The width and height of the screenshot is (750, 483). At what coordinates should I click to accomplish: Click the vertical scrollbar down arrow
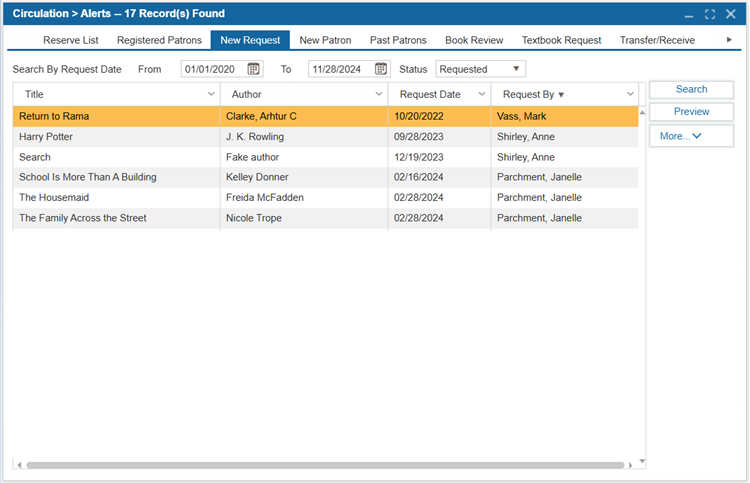tap(642, 461)
